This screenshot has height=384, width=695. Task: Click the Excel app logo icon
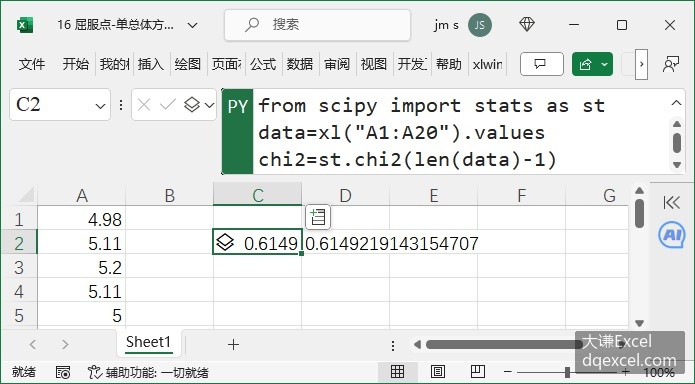click(x=25, y=25)
